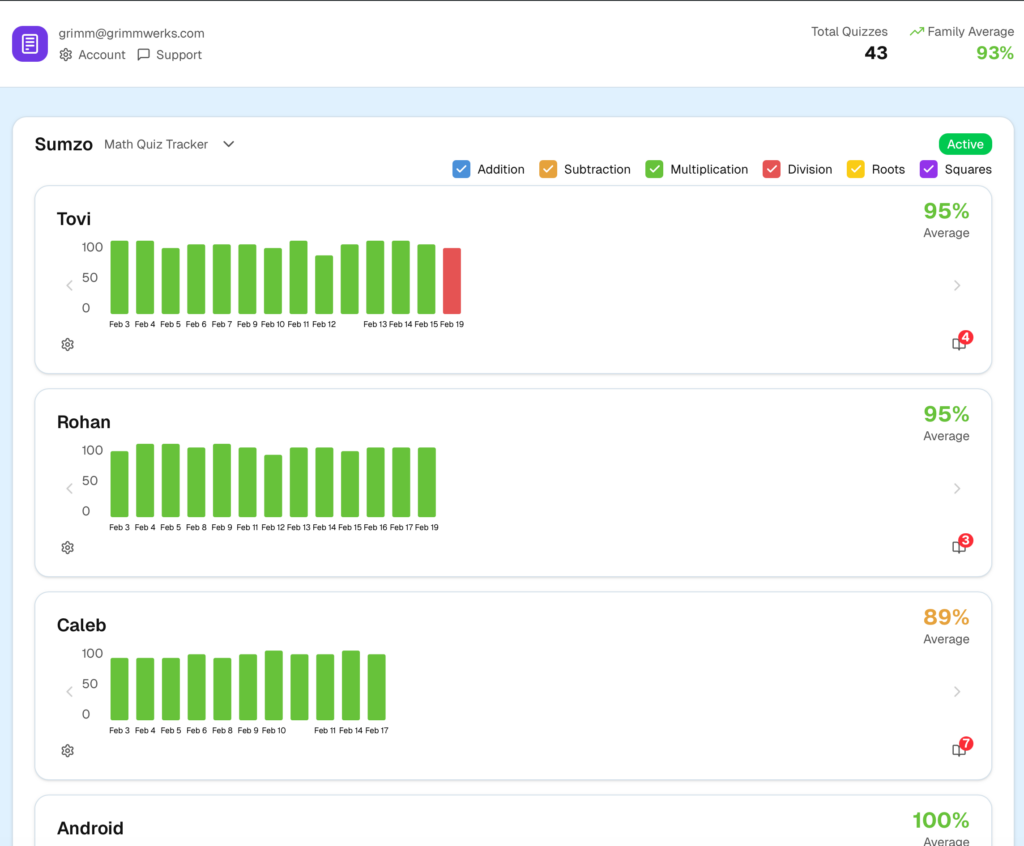1024x846 pixels.
Task: Open the Account menu item
Action: (x=93, y=55)
